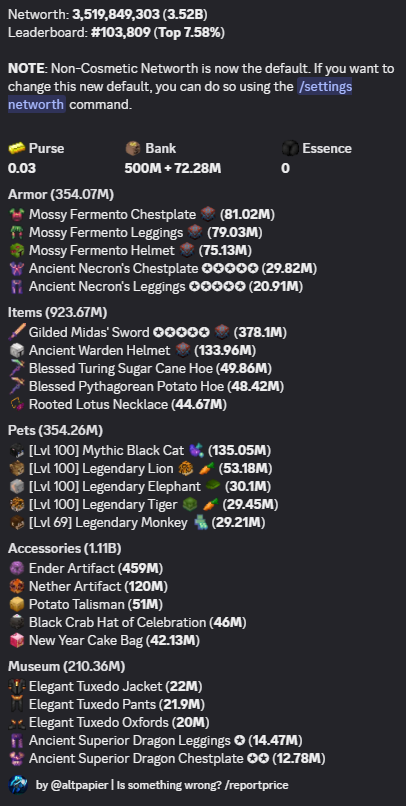406x806 pixels.
Task: Click the altpapier footer avatar
Action: 18,785
